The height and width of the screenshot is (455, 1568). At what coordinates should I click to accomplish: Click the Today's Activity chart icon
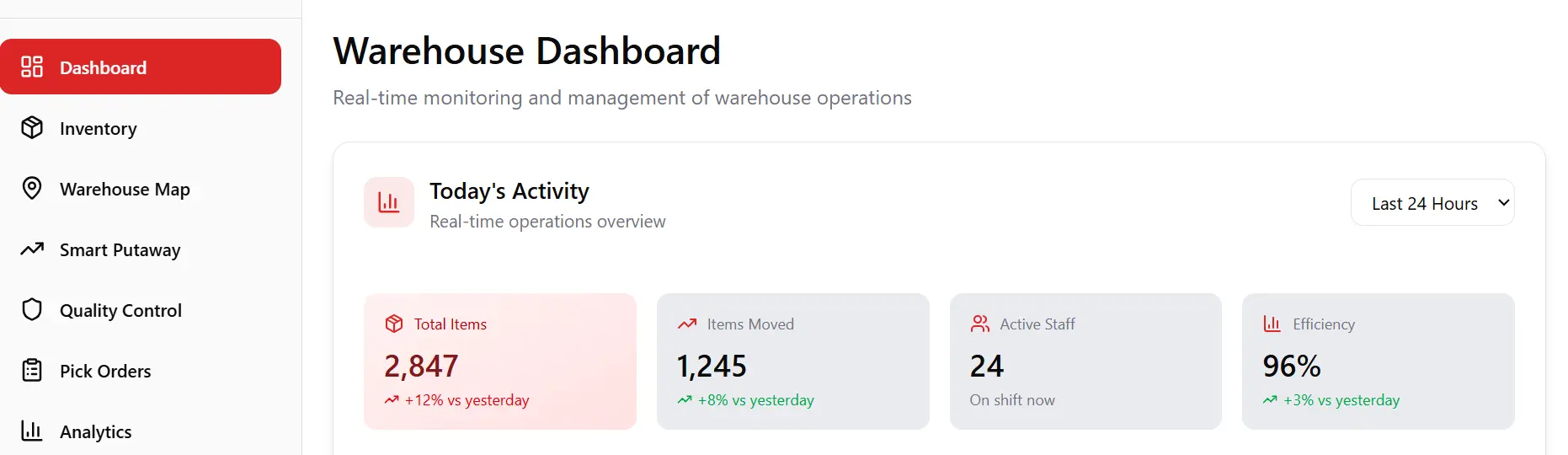pyautogui.click(x=389, y=202)
